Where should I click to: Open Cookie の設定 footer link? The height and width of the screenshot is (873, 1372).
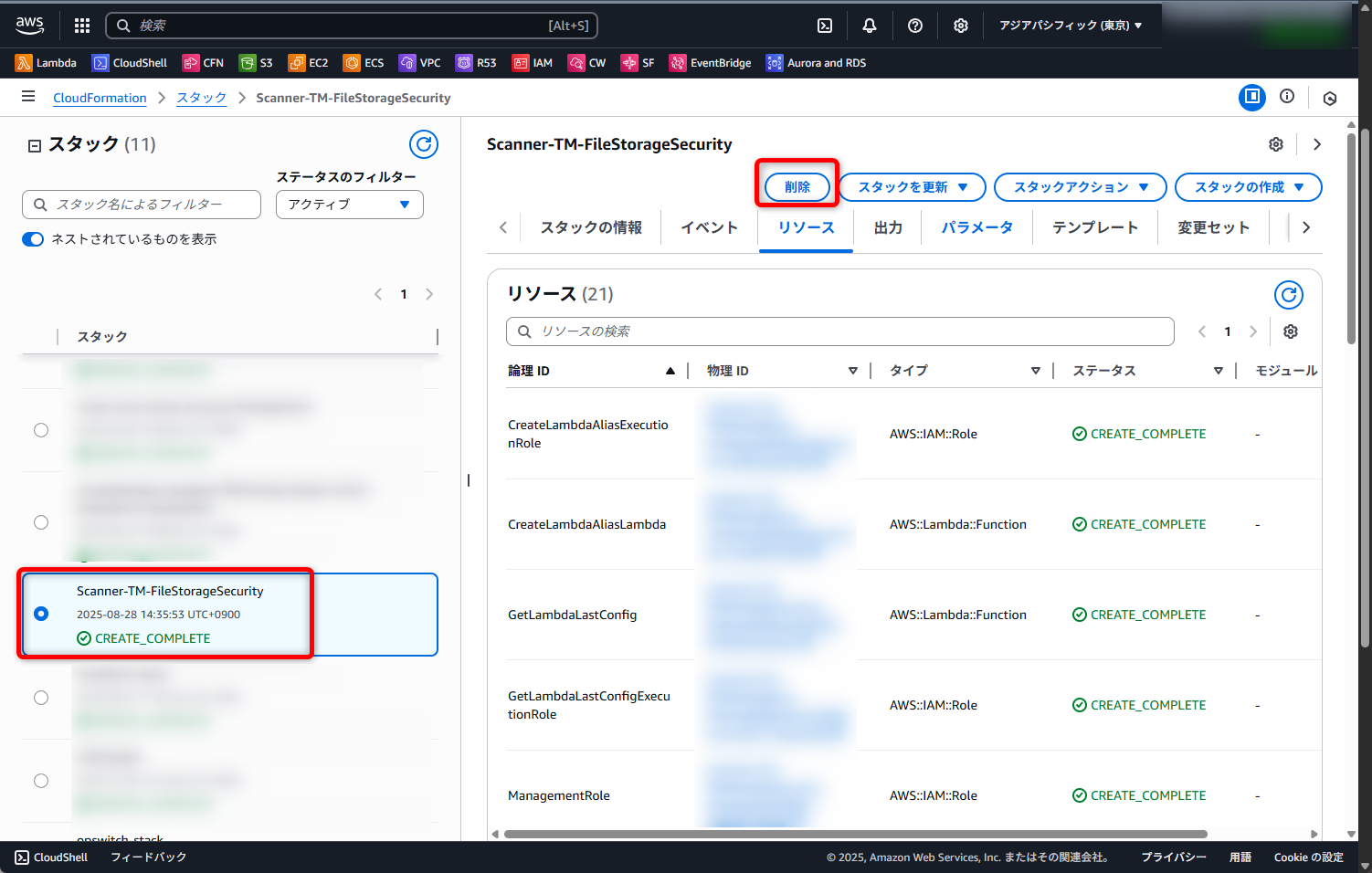pos(1309,857)
